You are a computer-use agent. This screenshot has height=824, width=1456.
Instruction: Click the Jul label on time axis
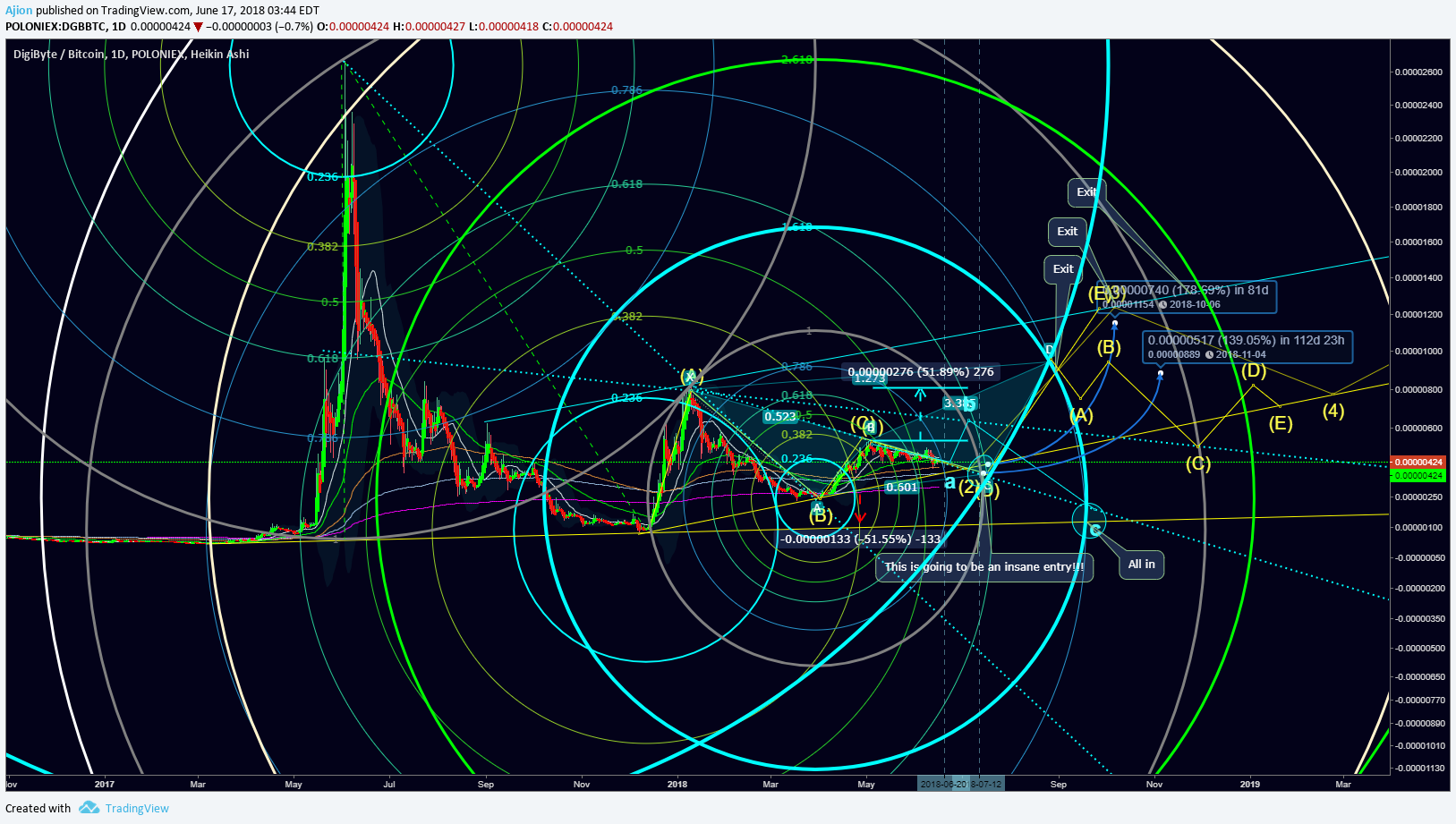[x=389, y=785]
